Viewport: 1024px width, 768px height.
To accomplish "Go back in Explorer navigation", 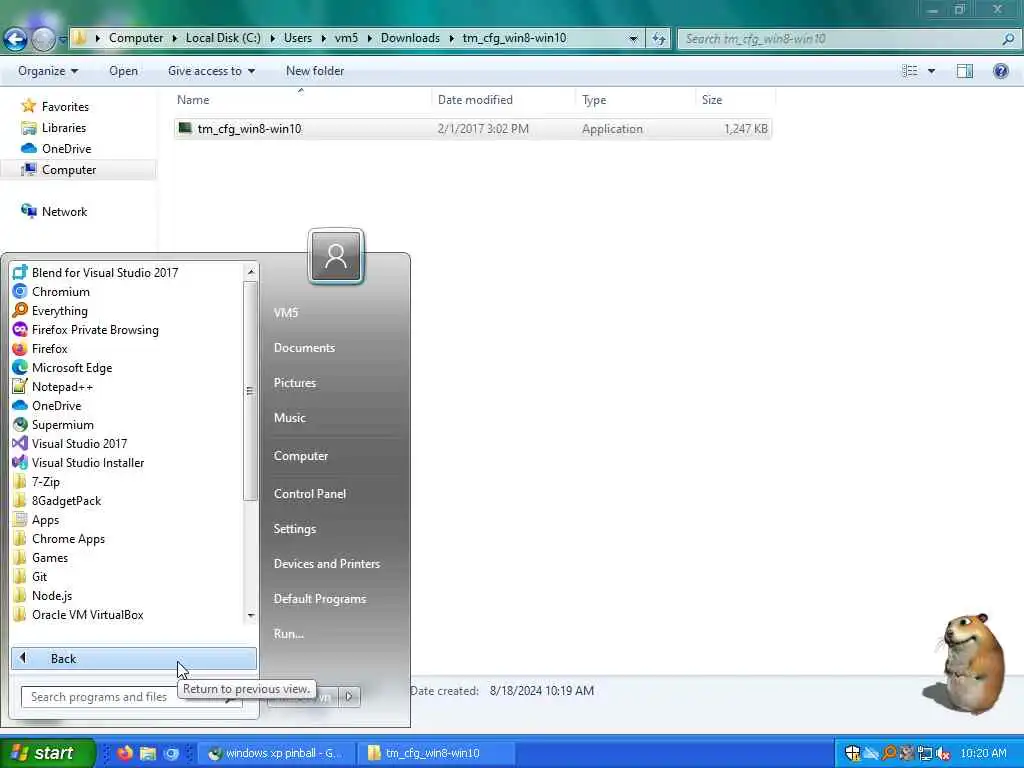I will point(15,39).
